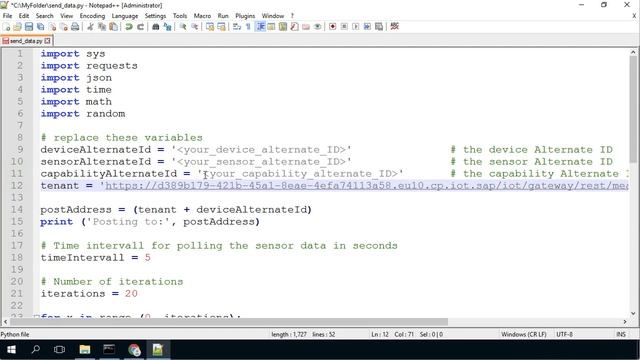The height and width of the screenshot is (360, 640).
Task: Open the Folder as Workspace icon
Action: click(306, 27)
